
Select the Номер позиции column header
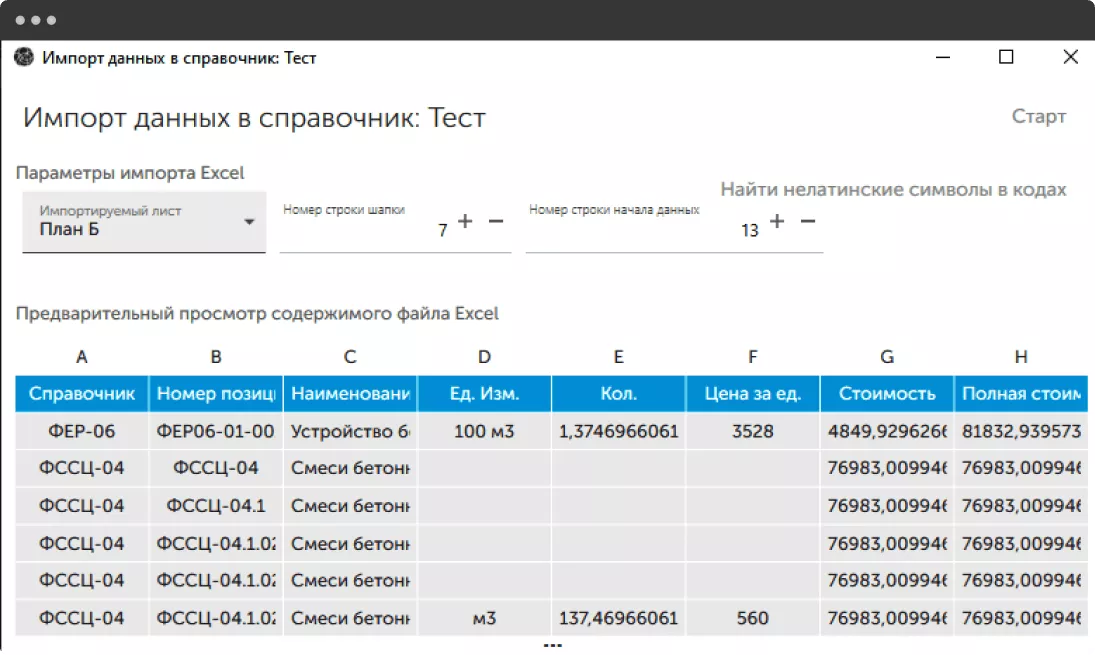pos(216,394)
